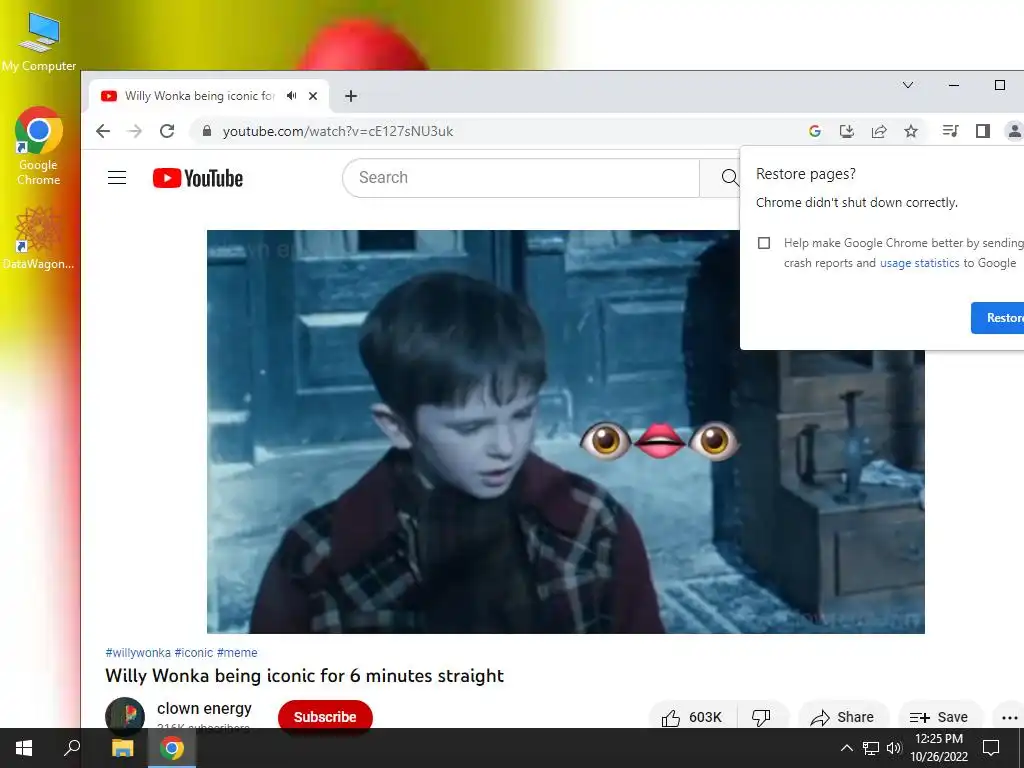Open media controls icon in toolbar

tap(950, 131)
